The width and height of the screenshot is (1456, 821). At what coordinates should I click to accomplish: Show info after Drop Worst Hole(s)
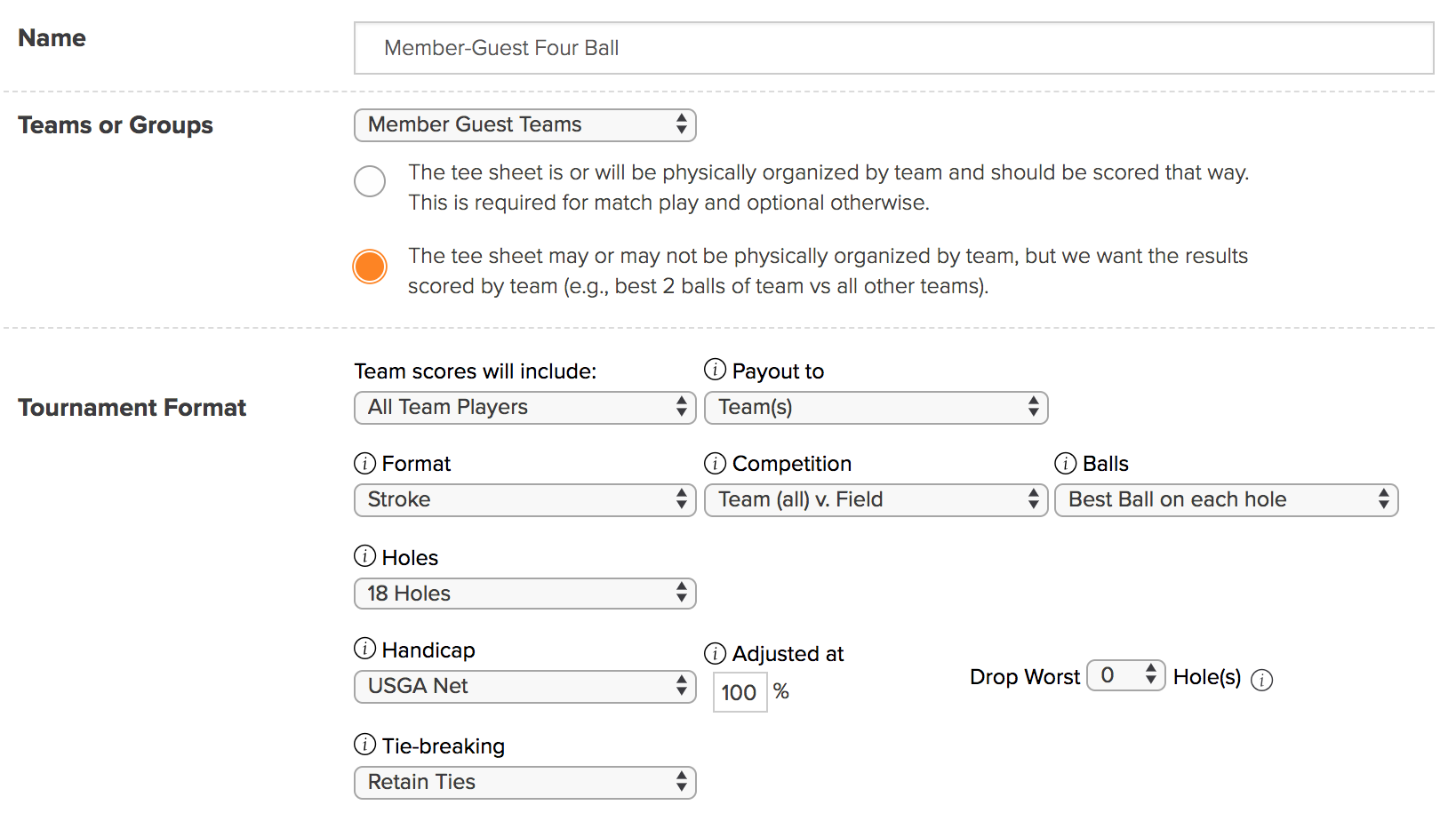click(x=1261, y=680)
